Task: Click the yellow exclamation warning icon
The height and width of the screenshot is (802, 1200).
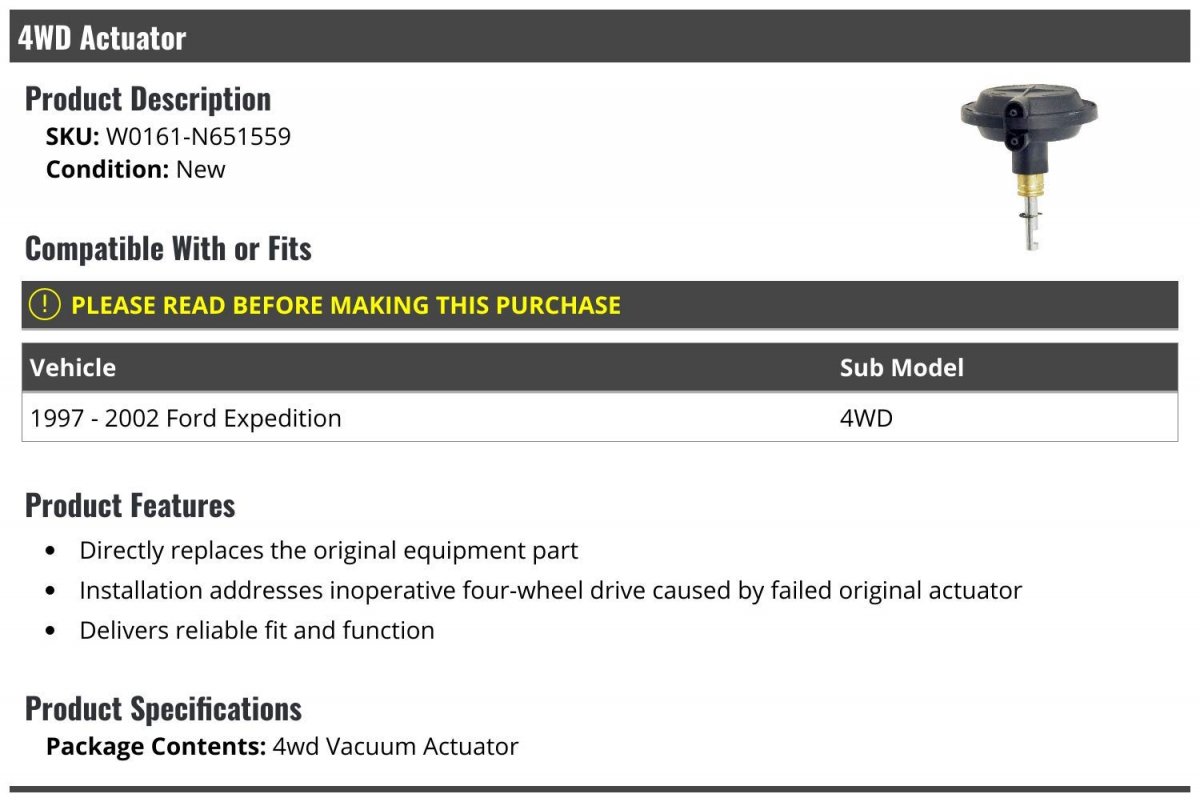Action: point(44,305)
